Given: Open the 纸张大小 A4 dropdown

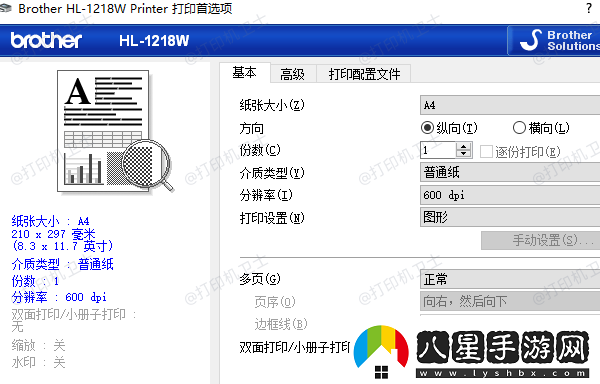Looking at the screenshot, I should coord(510,105).
